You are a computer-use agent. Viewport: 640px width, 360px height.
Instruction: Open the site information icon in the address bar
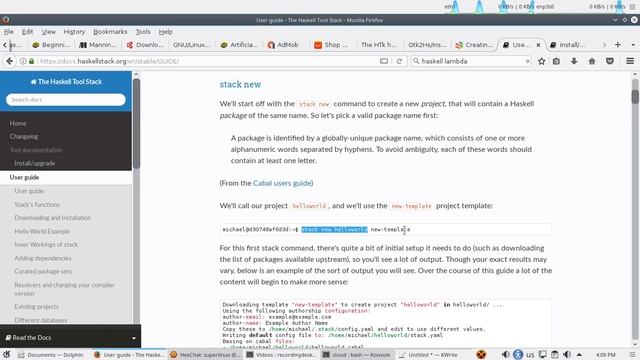23,61
